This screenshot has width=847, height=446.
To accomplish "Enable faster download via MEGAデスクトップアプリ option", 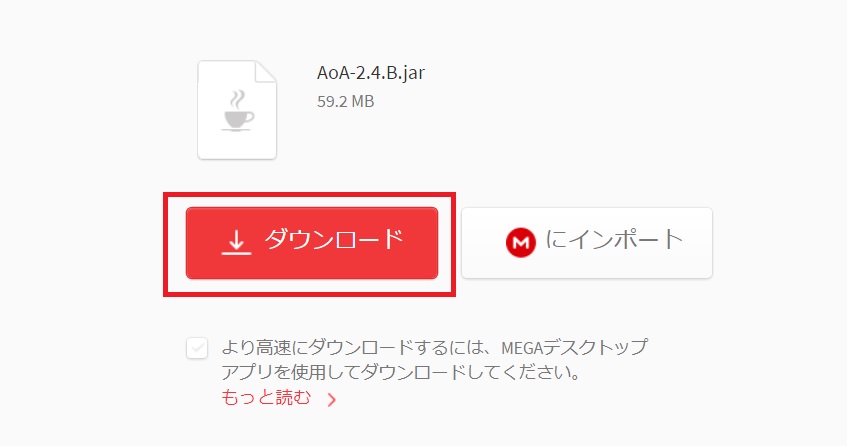I will coord(197,348).
